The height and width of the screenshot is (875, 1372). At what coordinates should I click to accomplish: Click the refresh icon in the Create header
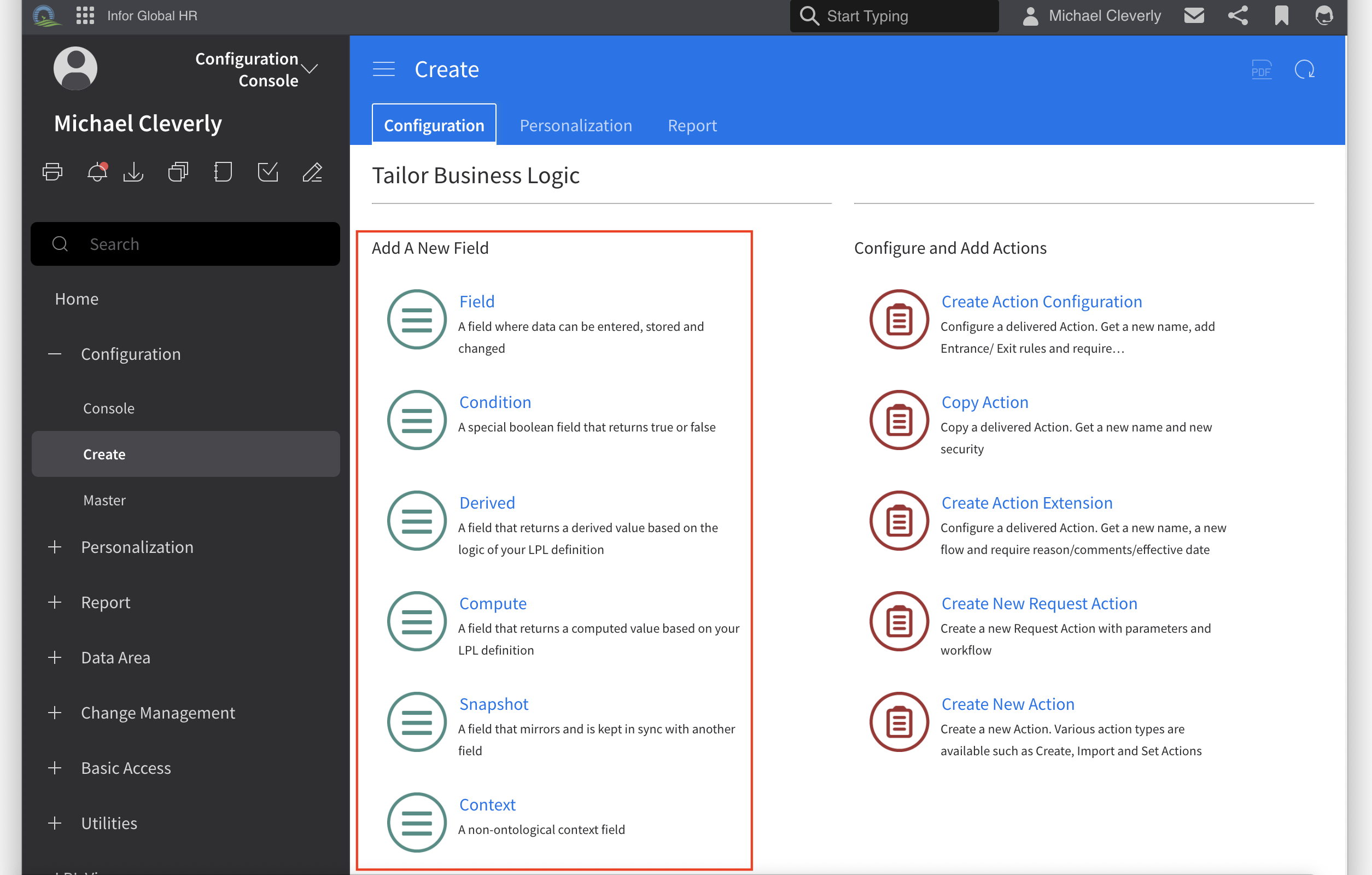pos(1304,69)
